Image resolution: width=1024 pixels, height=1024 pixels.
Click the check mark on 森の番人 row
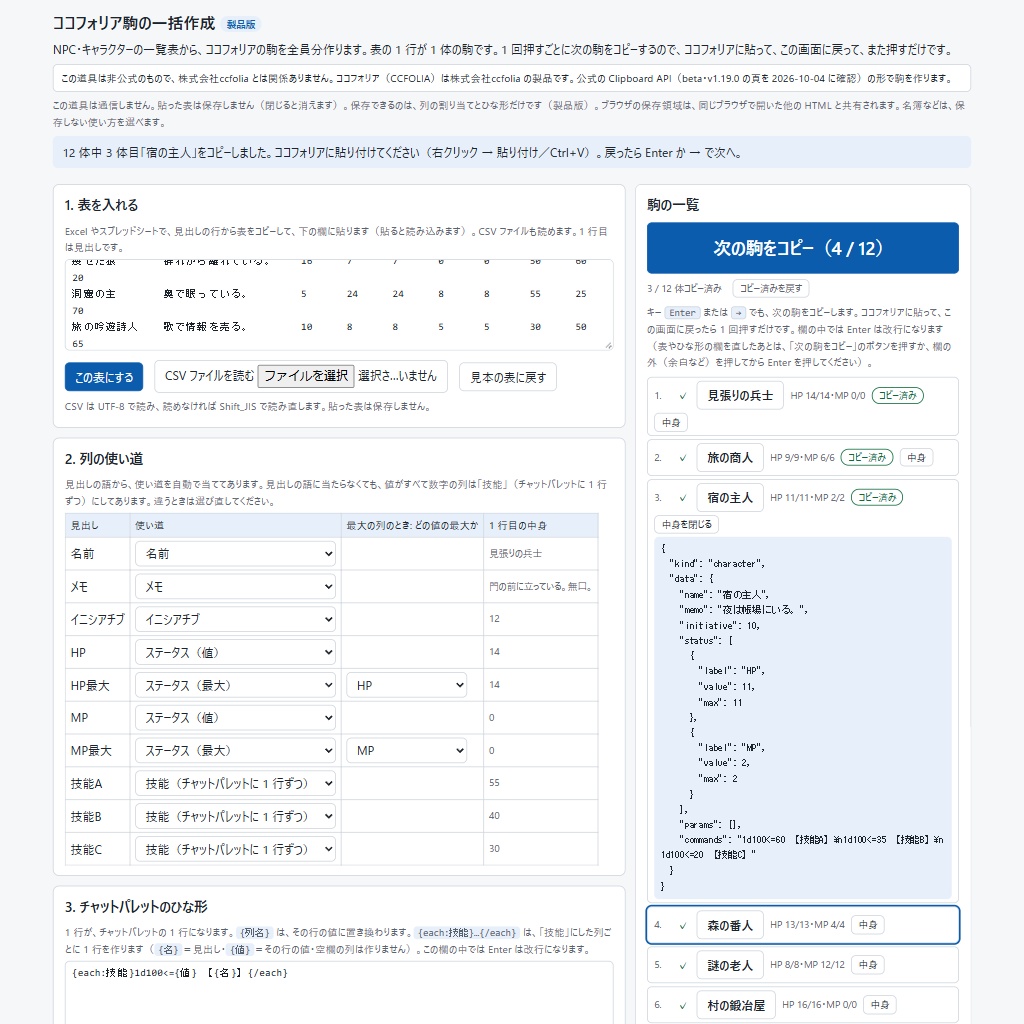click(x=682, y=925)
